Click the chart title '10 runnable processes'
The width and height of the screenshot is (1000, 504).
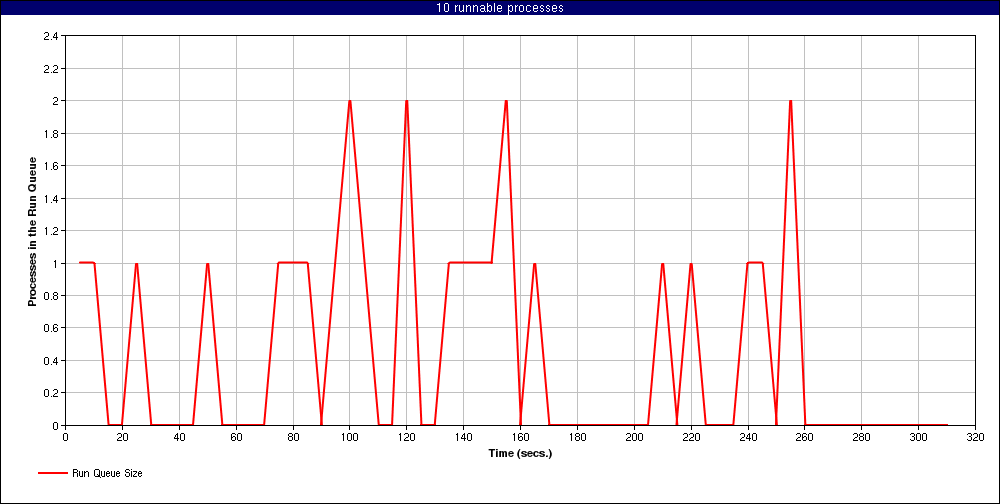500,8
